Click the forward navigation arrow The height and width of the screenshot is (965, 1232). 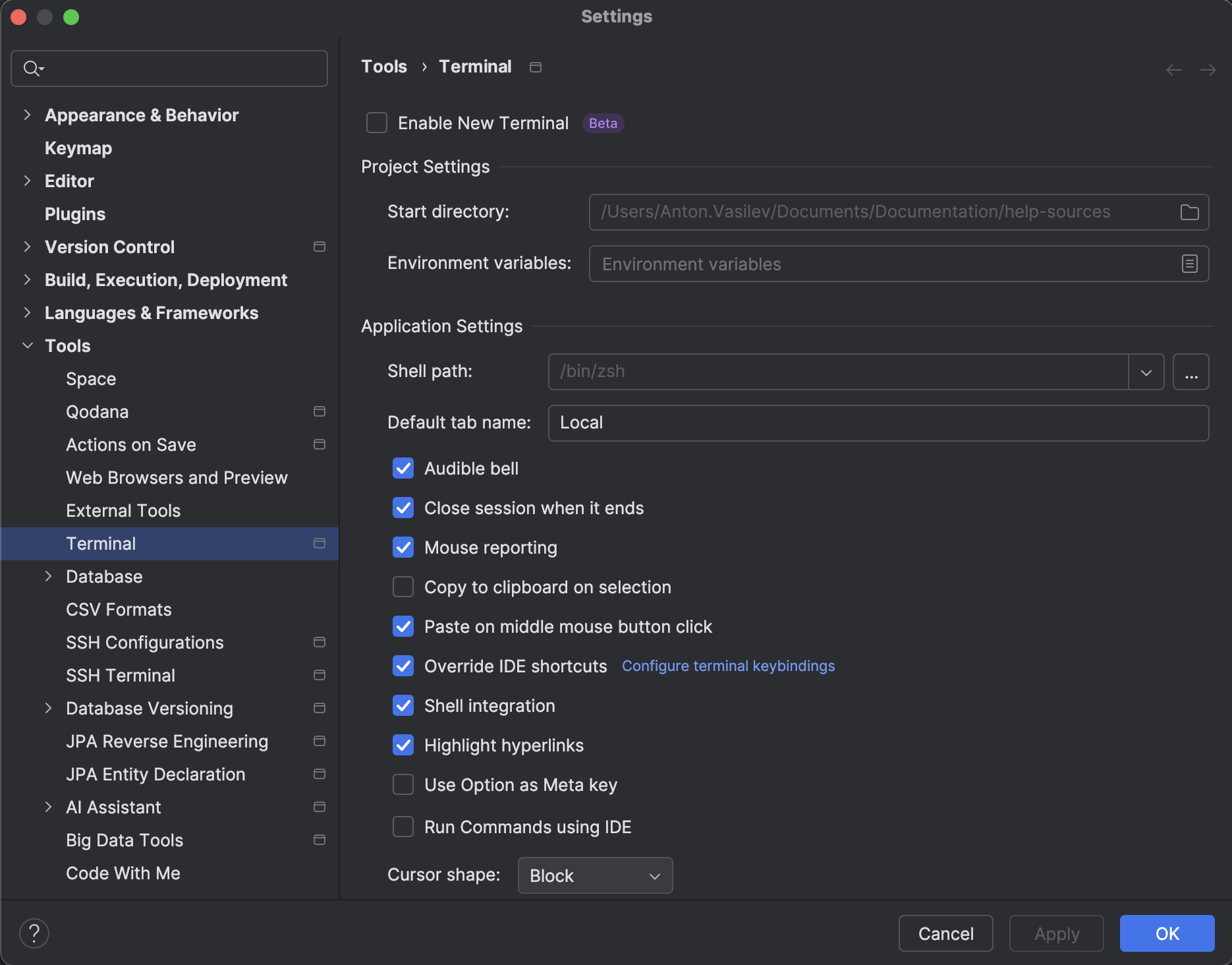(x=1208, y=69)
